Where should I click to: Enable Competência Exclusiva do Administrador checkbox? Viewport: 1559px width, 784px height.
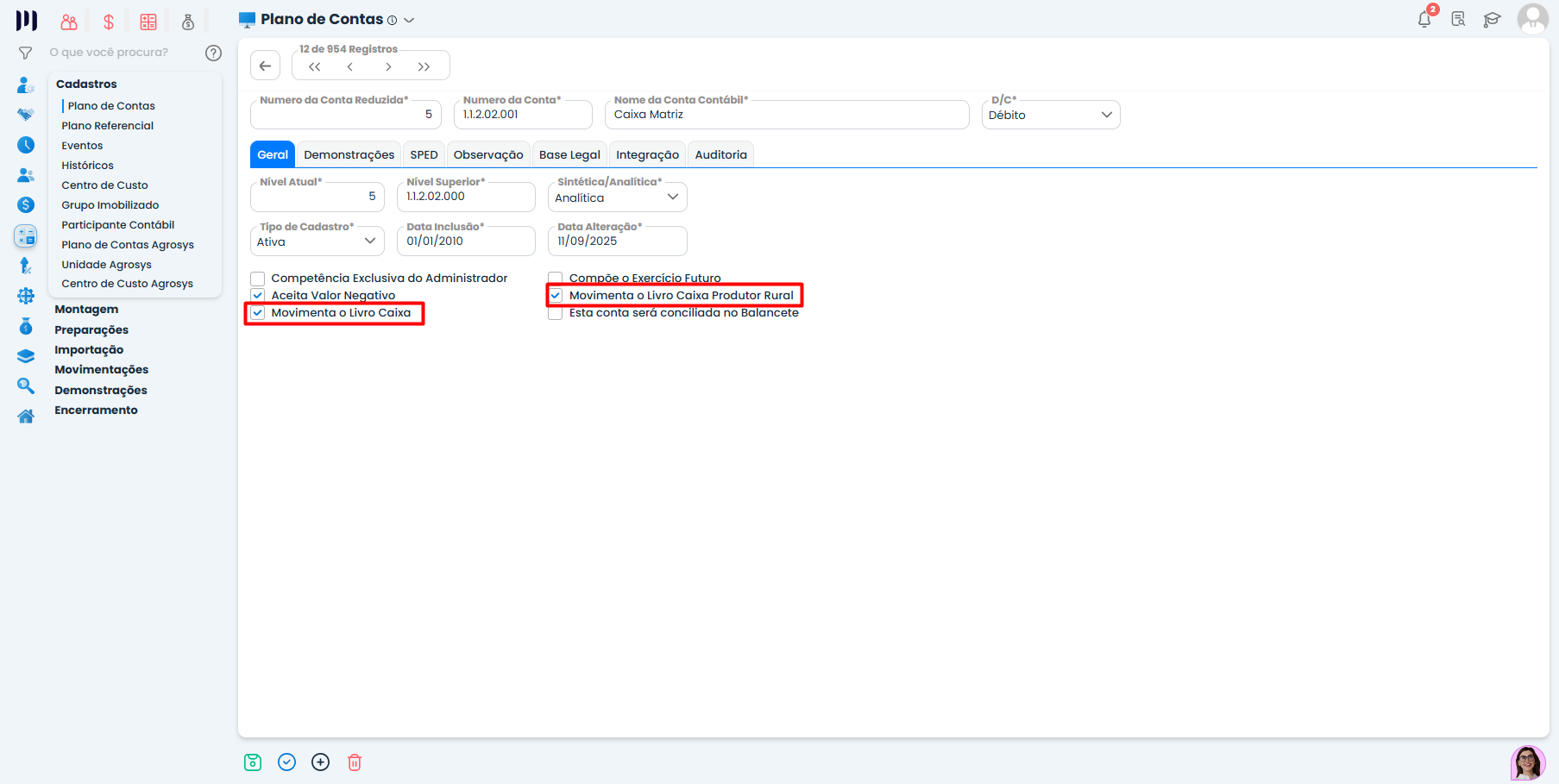pos(258,279)
